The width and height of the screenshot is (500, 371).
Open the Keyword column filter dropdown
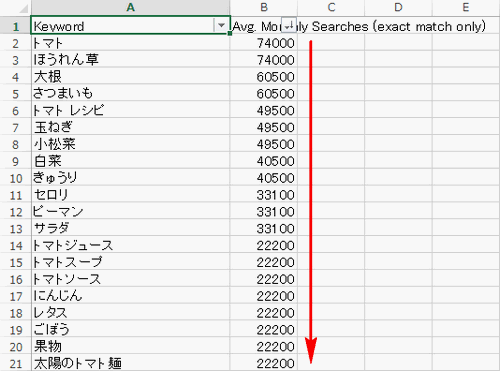point(221,25)
